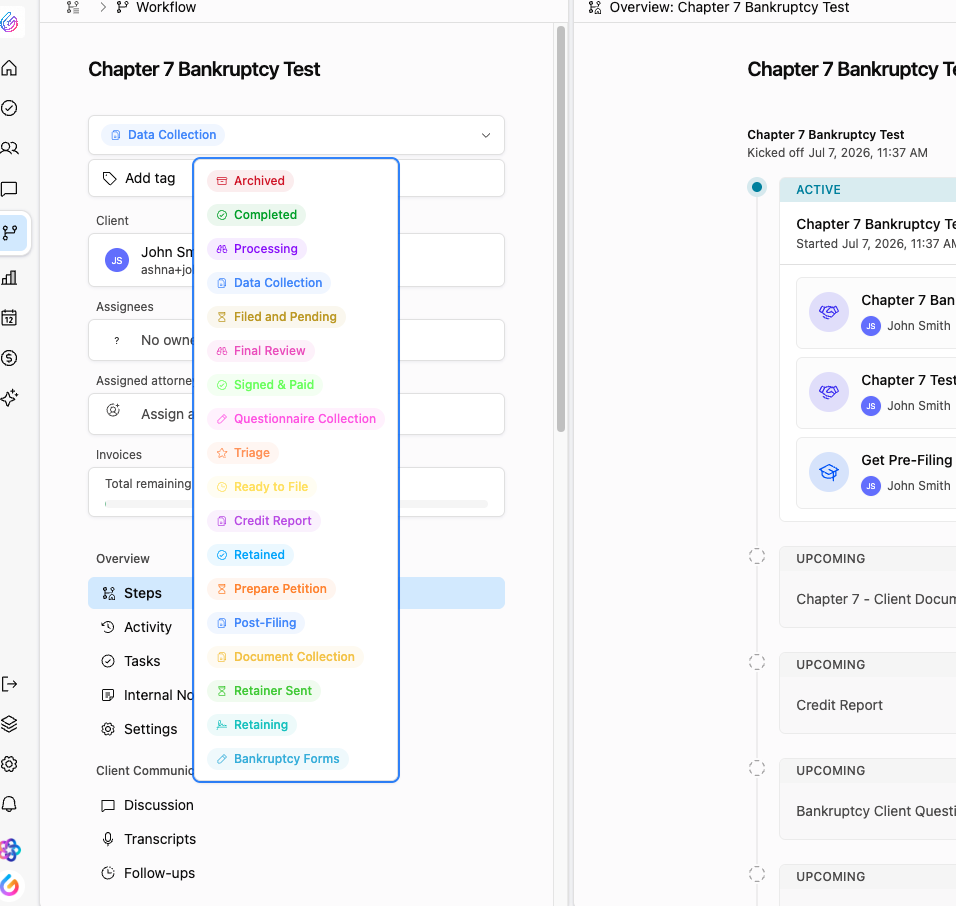Open the Home icon in the sidebar

pyautogui.click(x=9, y=68)
